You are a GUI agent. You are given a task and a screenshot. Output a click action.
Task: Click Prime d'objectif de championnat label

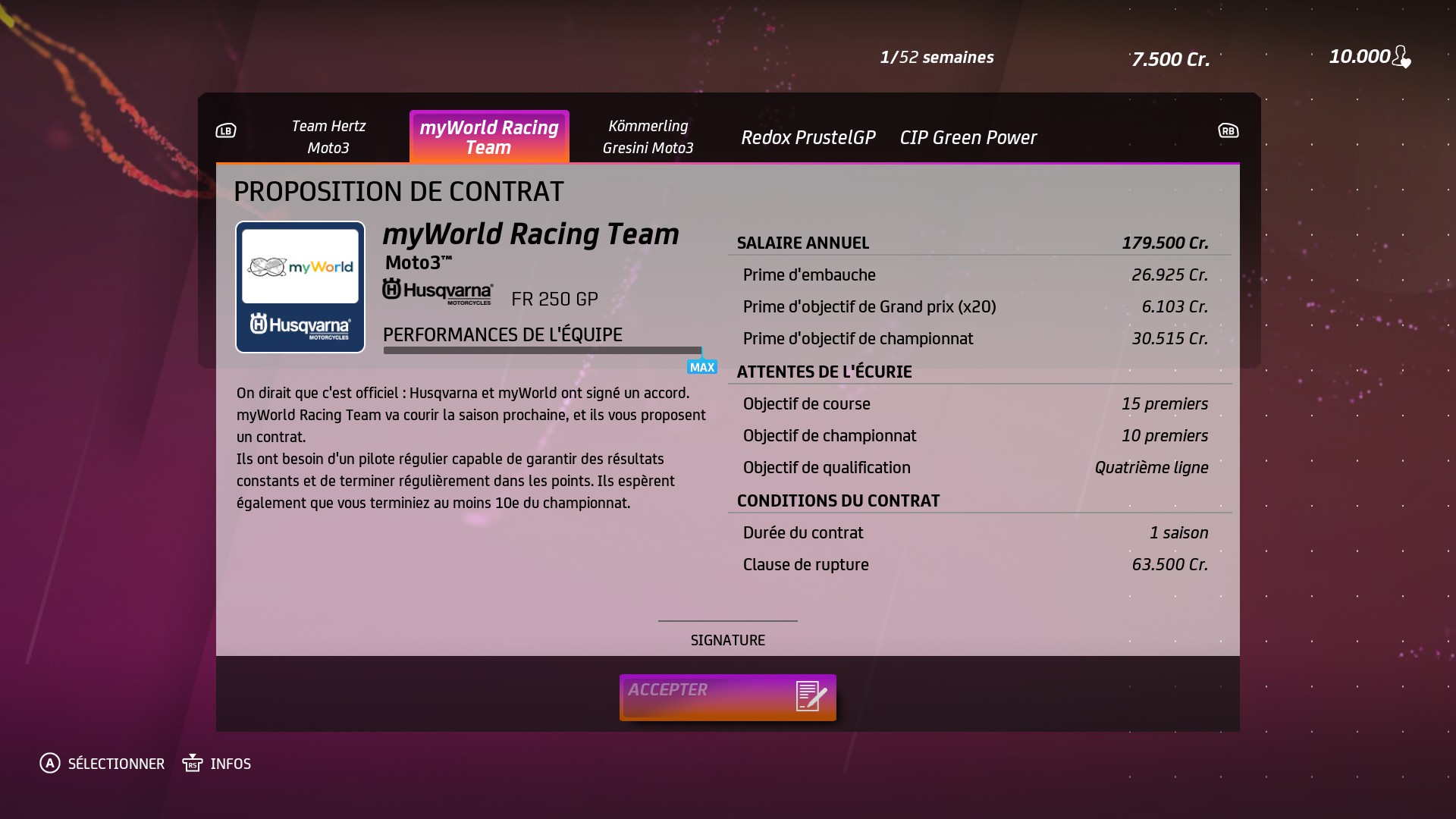[x=858, y=338]
